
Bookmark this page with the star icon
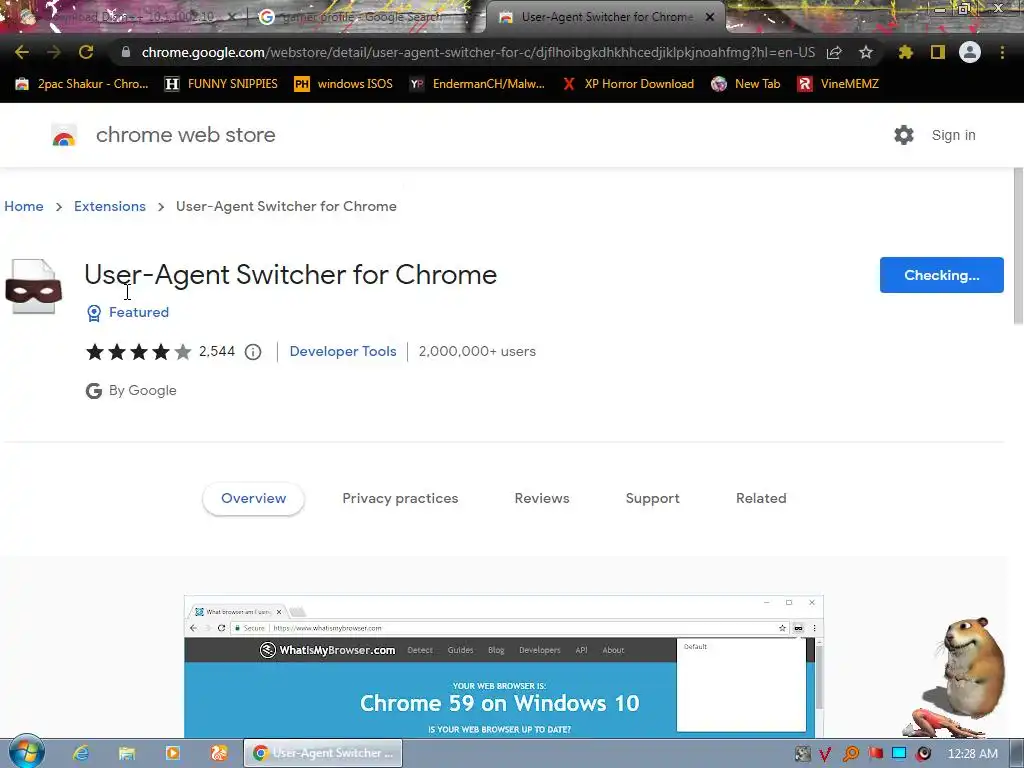[x=865, y=52]
